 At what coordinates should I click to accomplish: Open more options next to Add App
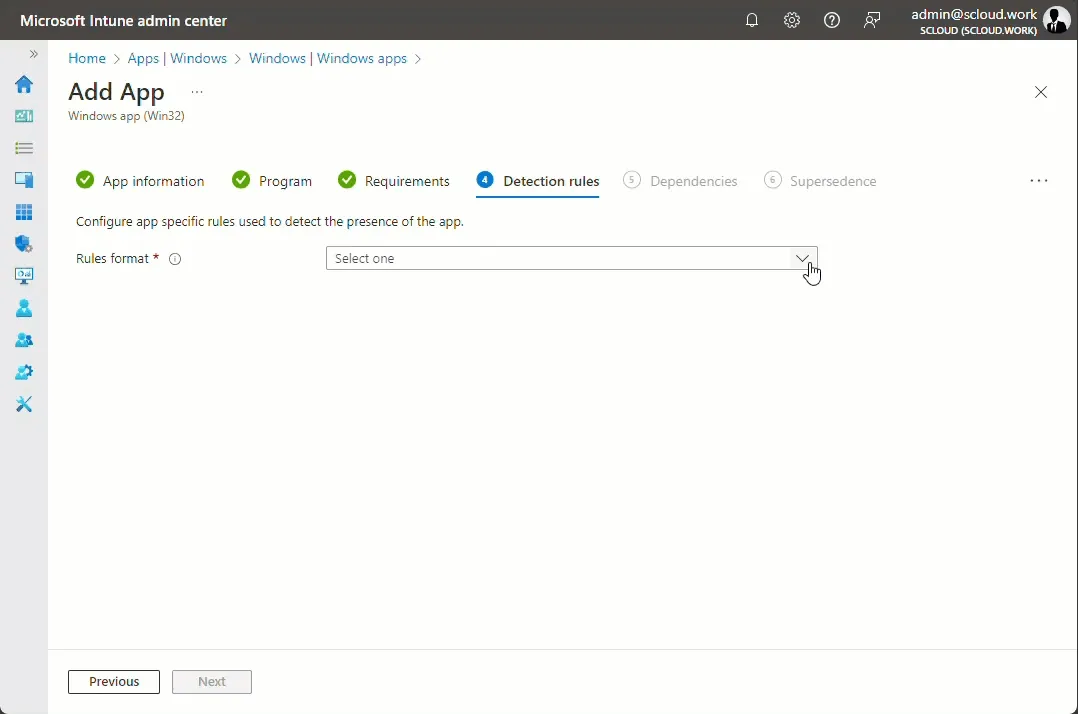[x=197, y=91]
